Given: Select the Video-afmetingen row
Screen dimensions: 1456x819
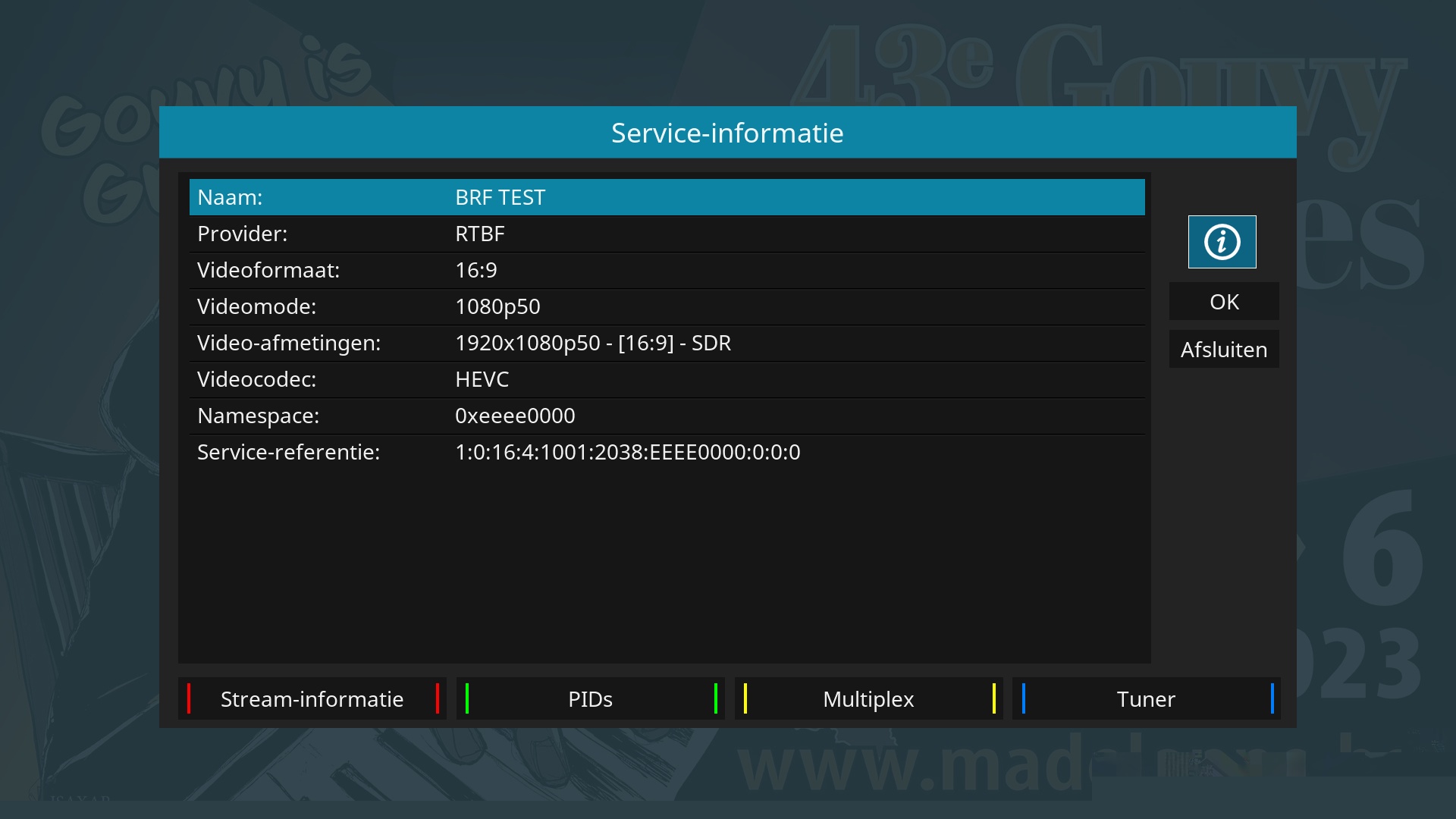Looking at the screenshot, I should click(667, 343).
